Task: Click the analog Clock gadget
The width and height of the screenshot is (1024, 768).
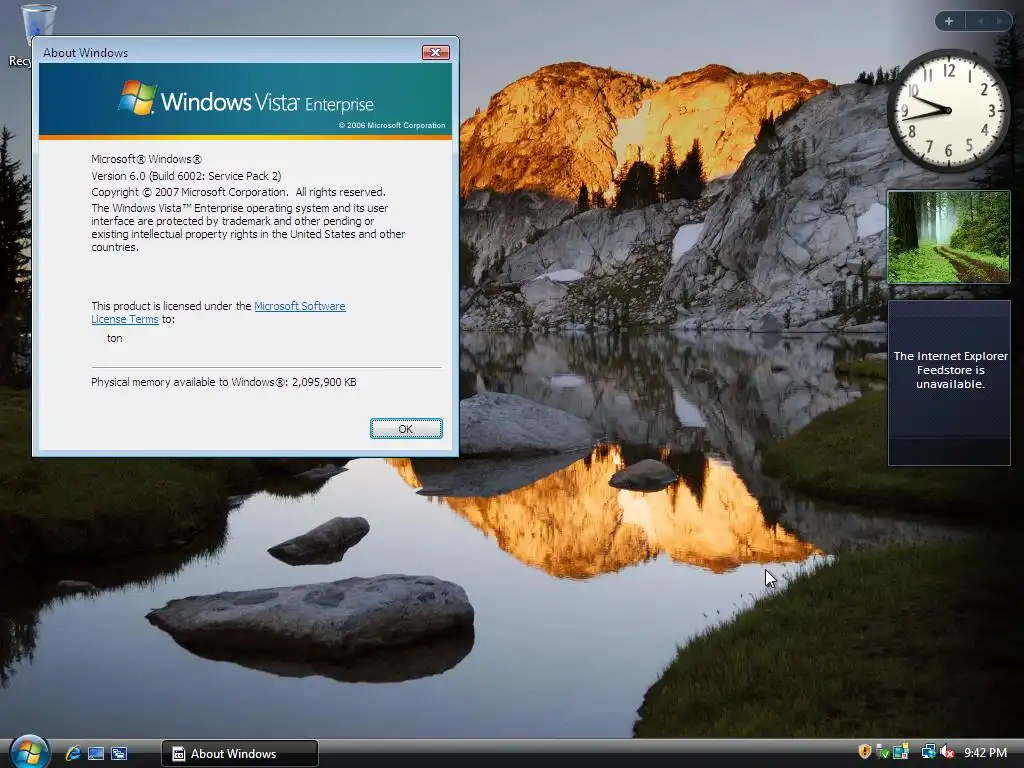Action: 948,110
